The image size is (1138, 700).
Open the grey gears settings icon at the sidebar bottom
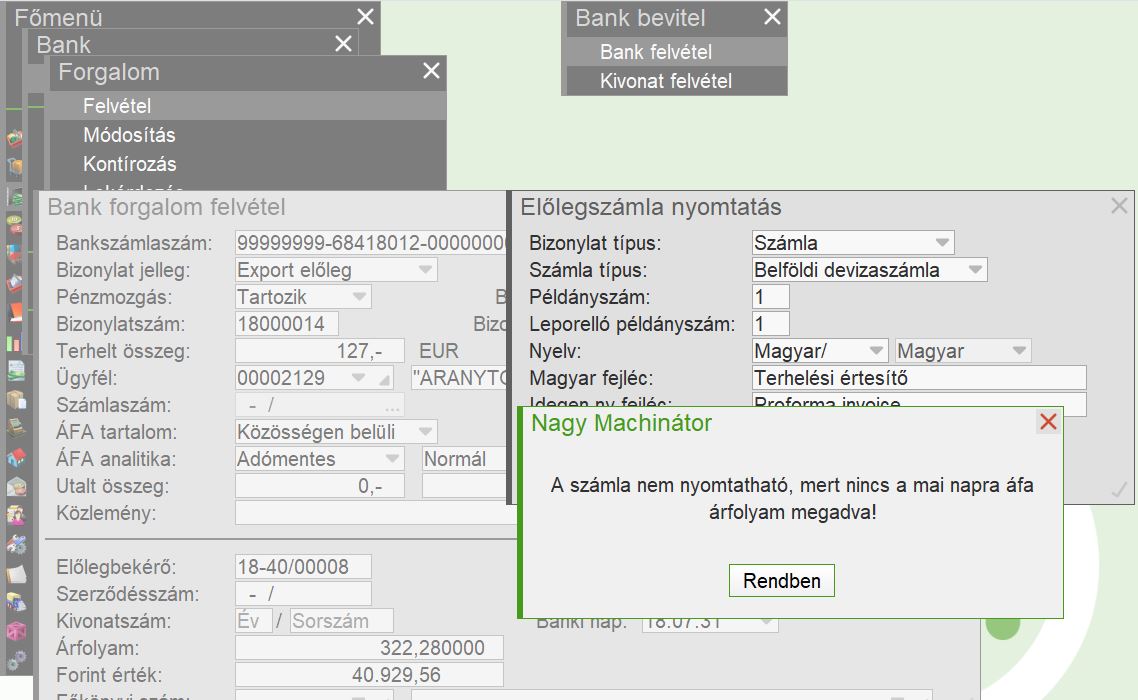tap(16, 660)
